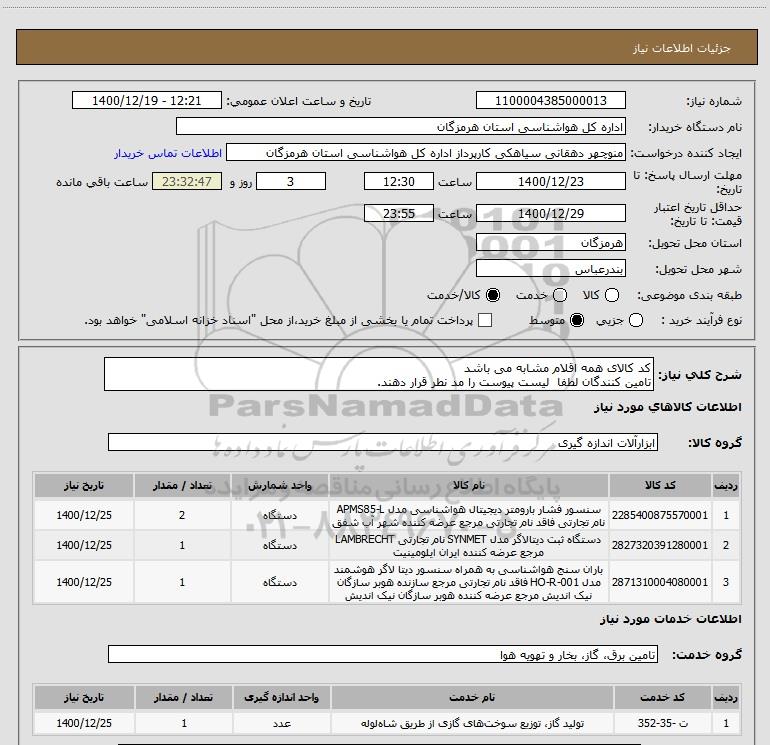Select goods code 2871310004080001
770x745 pixels.
(x=660, y=582)
